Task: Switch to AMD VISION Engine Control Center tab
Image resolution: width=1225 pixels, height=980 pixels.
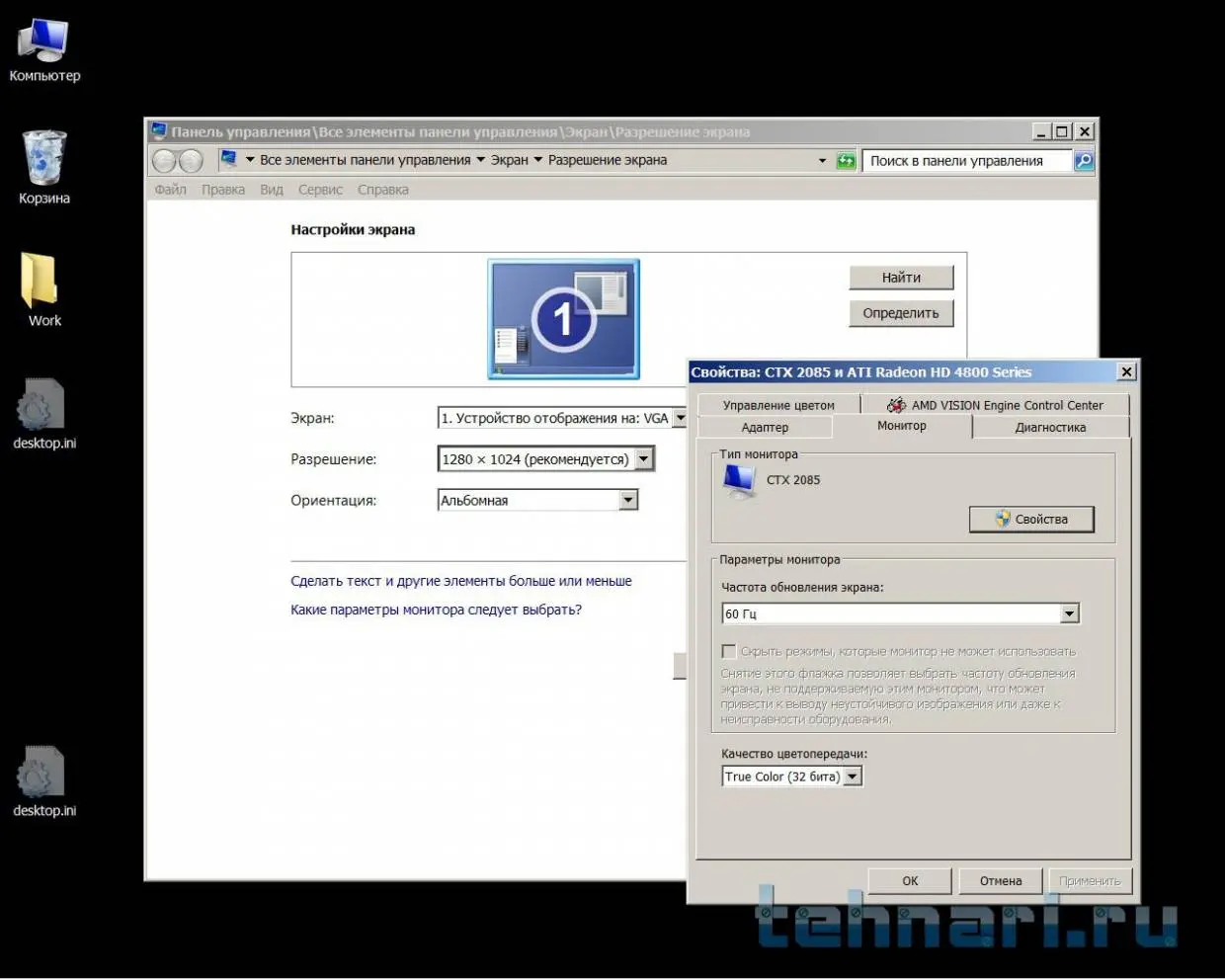Action: [996, 405]
